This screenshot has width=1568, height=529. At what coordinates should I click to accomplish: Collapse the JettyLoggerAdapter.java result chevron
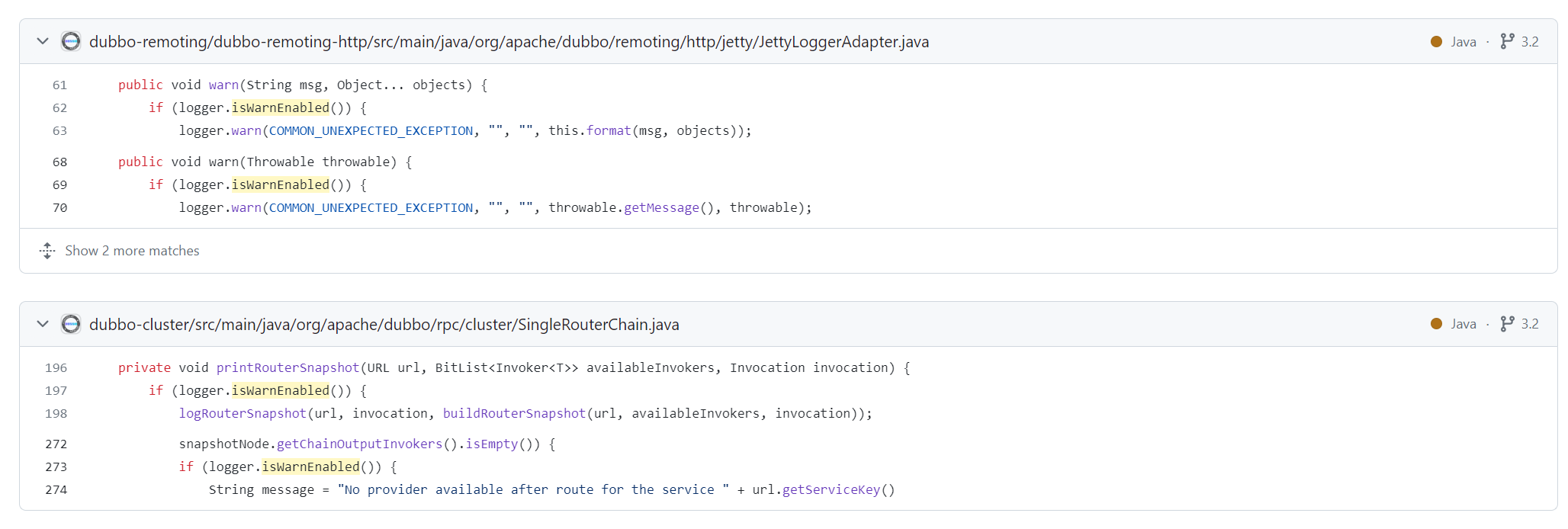point(43,41)
